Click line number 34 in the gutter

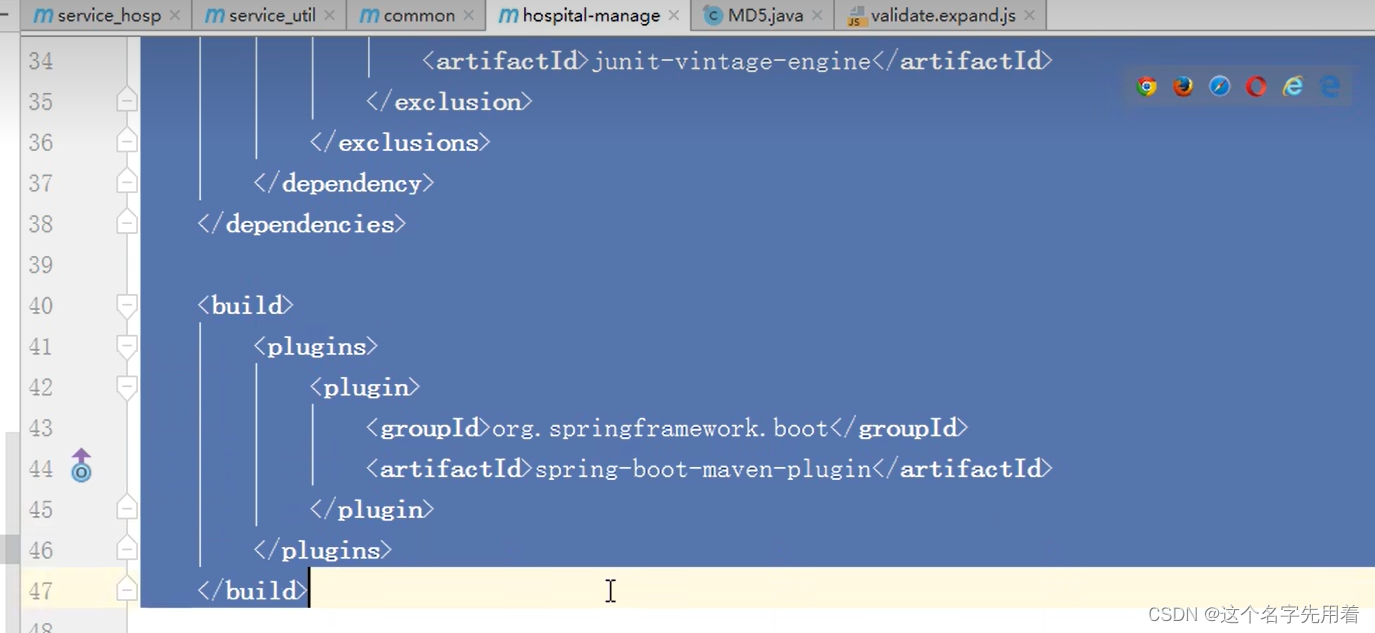(41, 61)
